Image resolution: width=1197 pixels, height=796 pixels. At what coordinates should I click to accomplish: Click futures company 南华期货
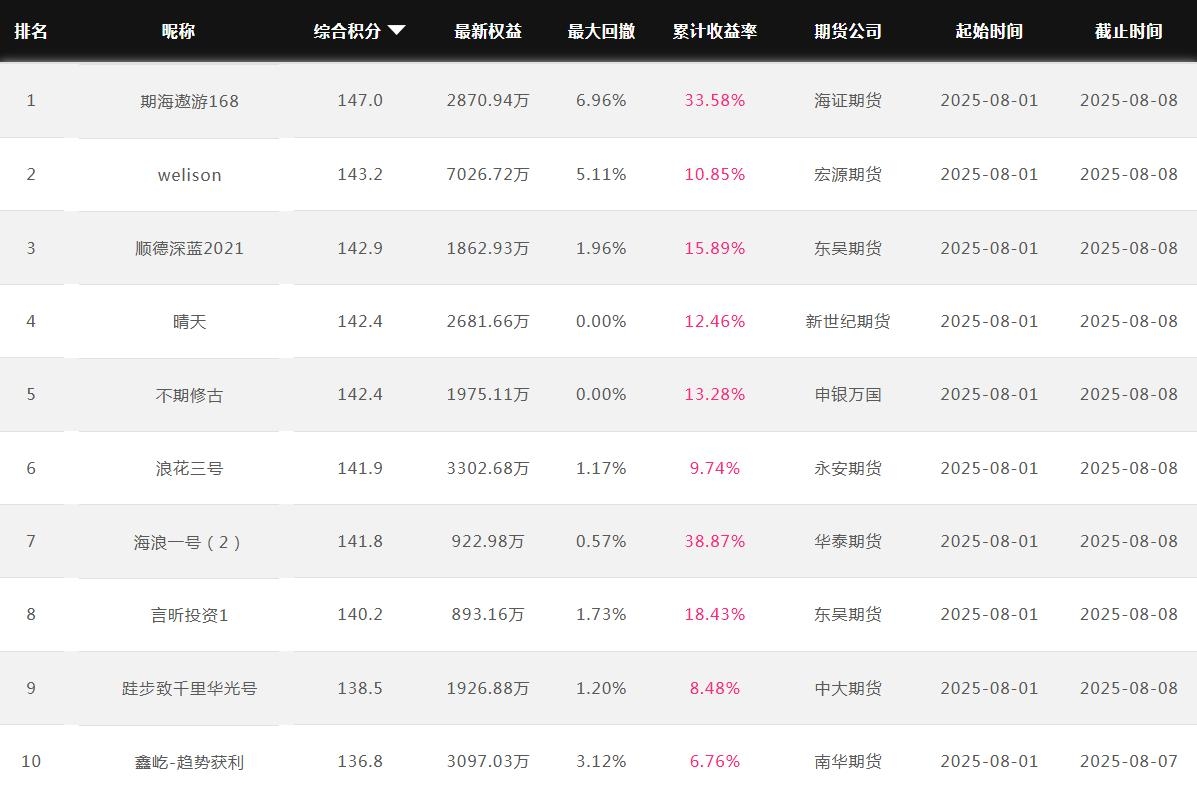tap(847, 761)
